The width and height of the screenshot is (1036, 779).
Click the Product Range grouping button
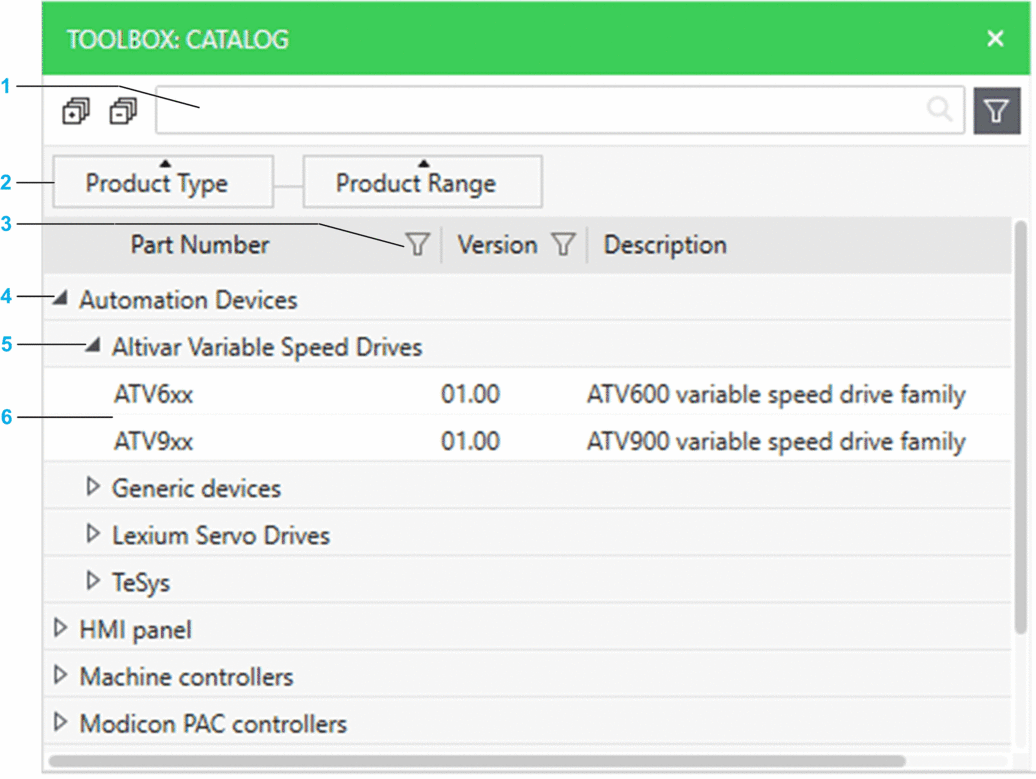(x=422, y=182)
